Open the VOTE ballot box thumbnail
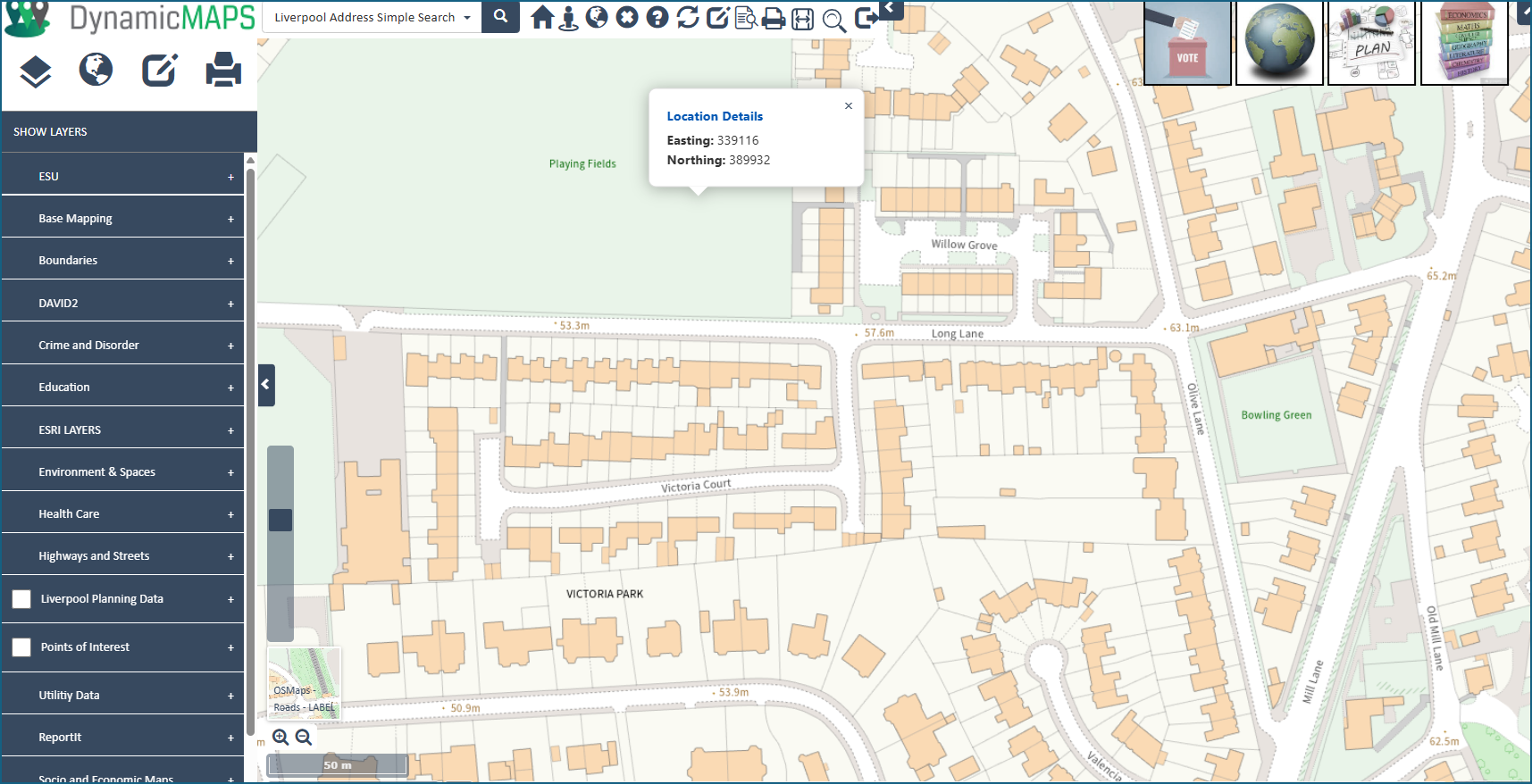Image resolution: width=1532 pixels, height=784 pixels. pos(1187,43)
